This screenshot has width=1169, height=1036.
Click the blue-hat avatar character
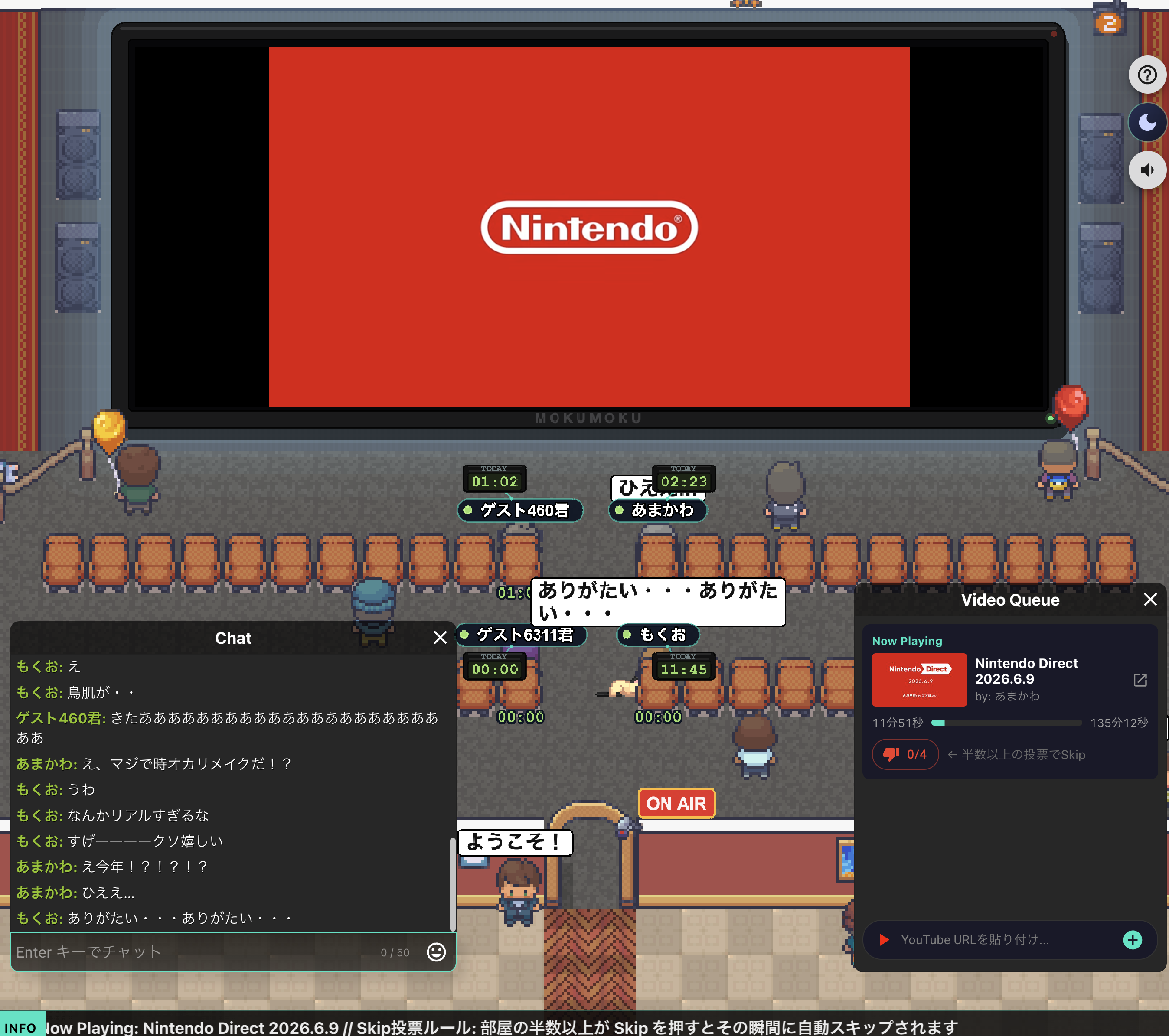(373, 612)
